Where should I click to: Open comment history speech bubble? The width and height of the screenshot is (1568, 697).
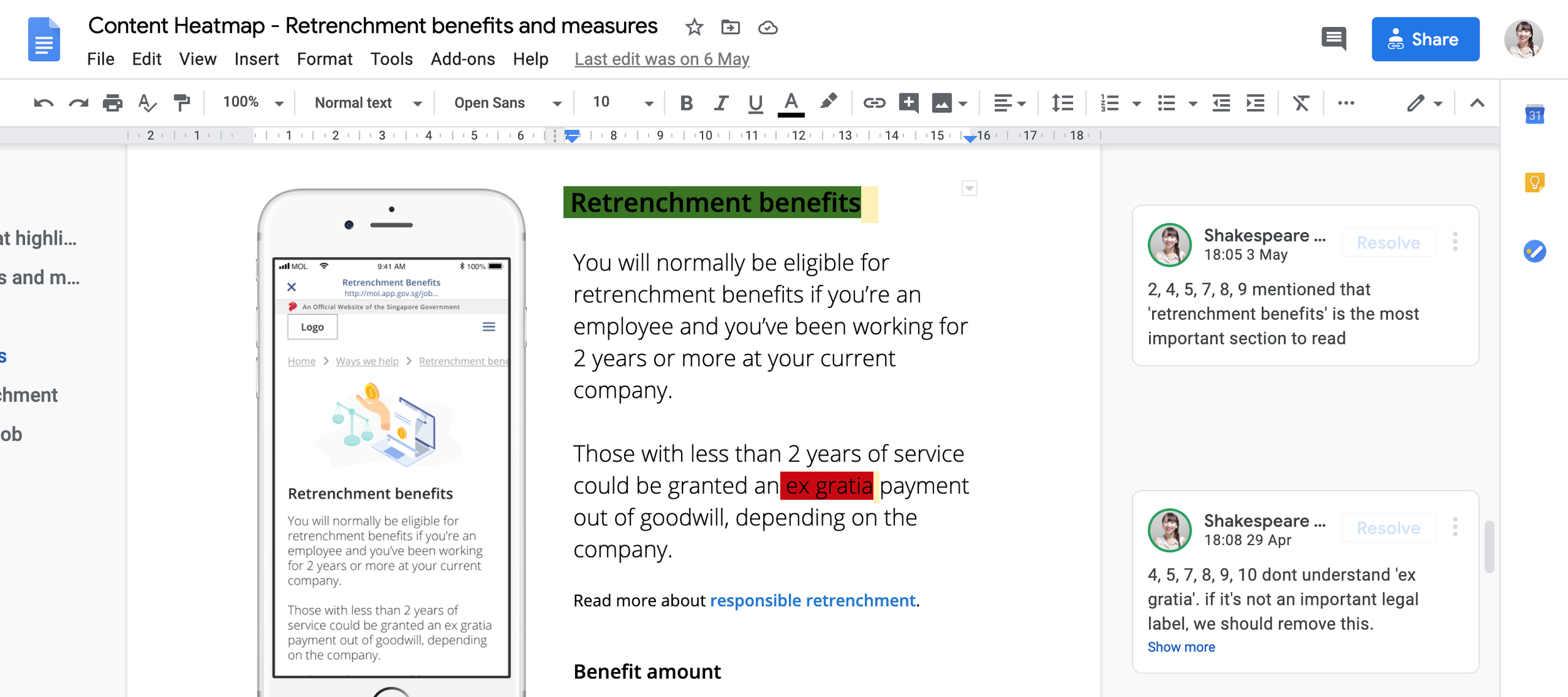click(x=1334, y=39)
